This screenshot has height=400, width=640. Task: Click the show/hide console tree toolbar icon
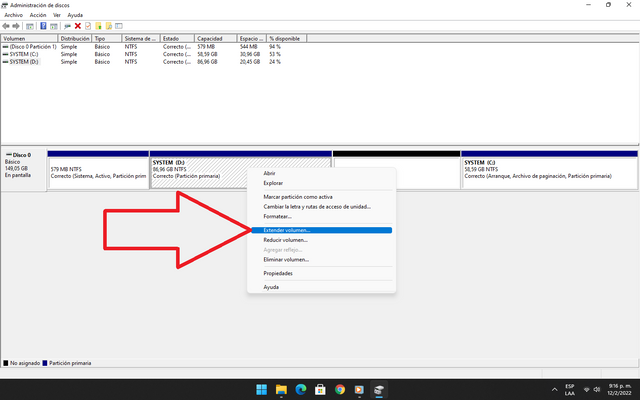30,26
